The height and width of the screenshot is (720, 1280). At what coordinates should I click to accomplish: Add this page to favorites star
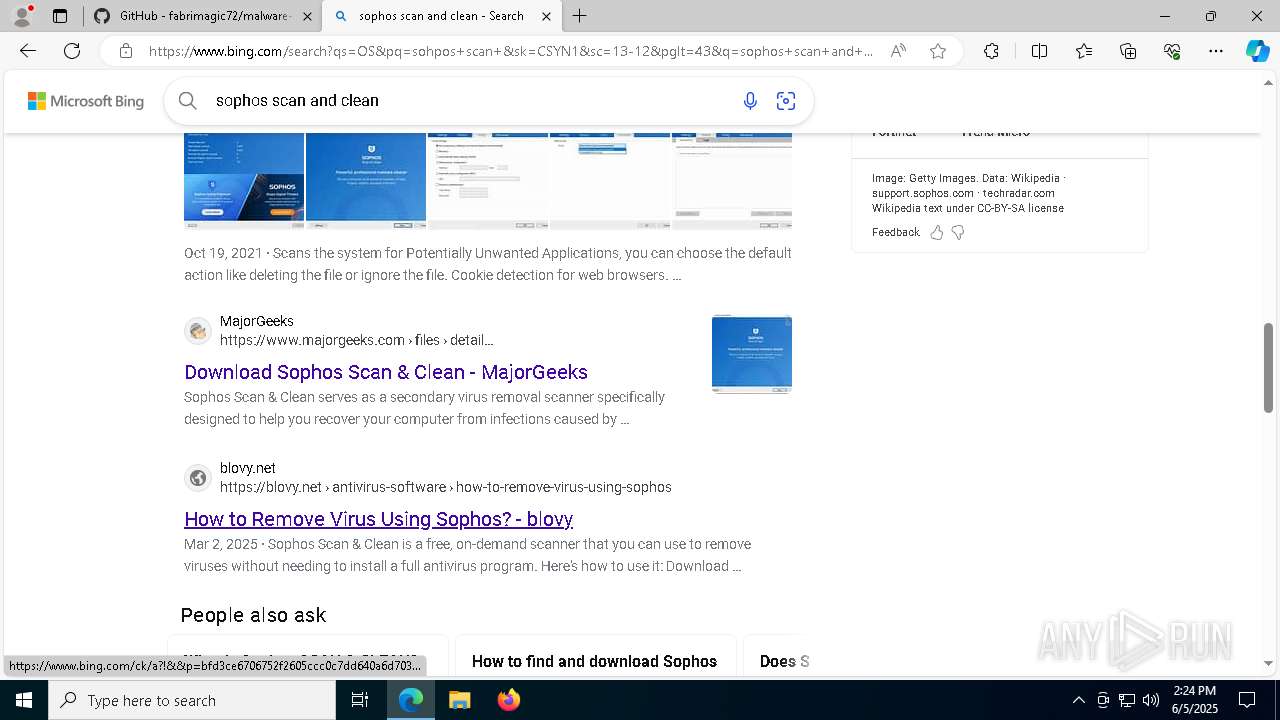pyautogui.click(x=938, y=51)
